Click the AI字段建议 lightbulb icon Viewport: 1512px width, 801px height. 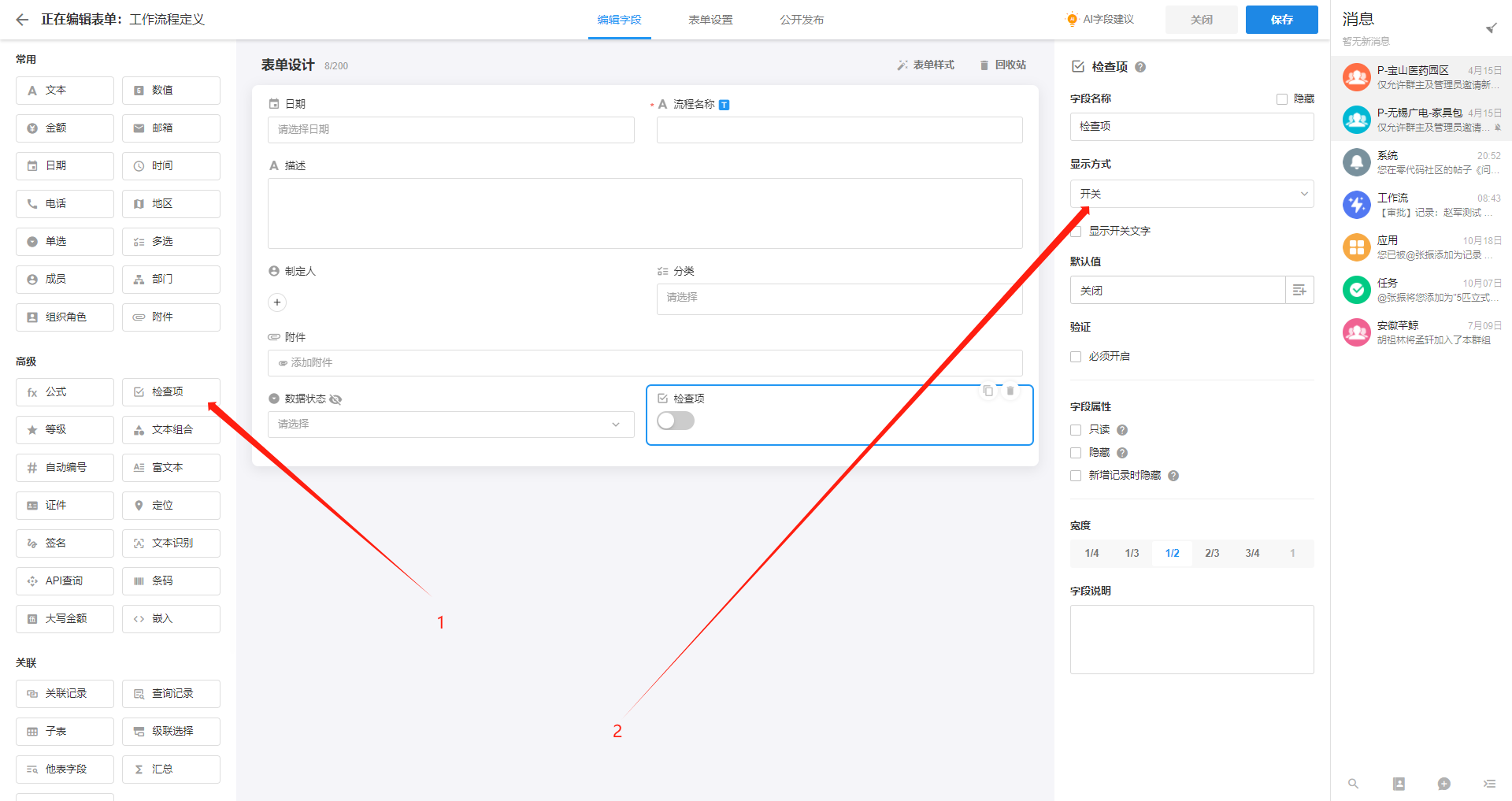point(1072,20)
